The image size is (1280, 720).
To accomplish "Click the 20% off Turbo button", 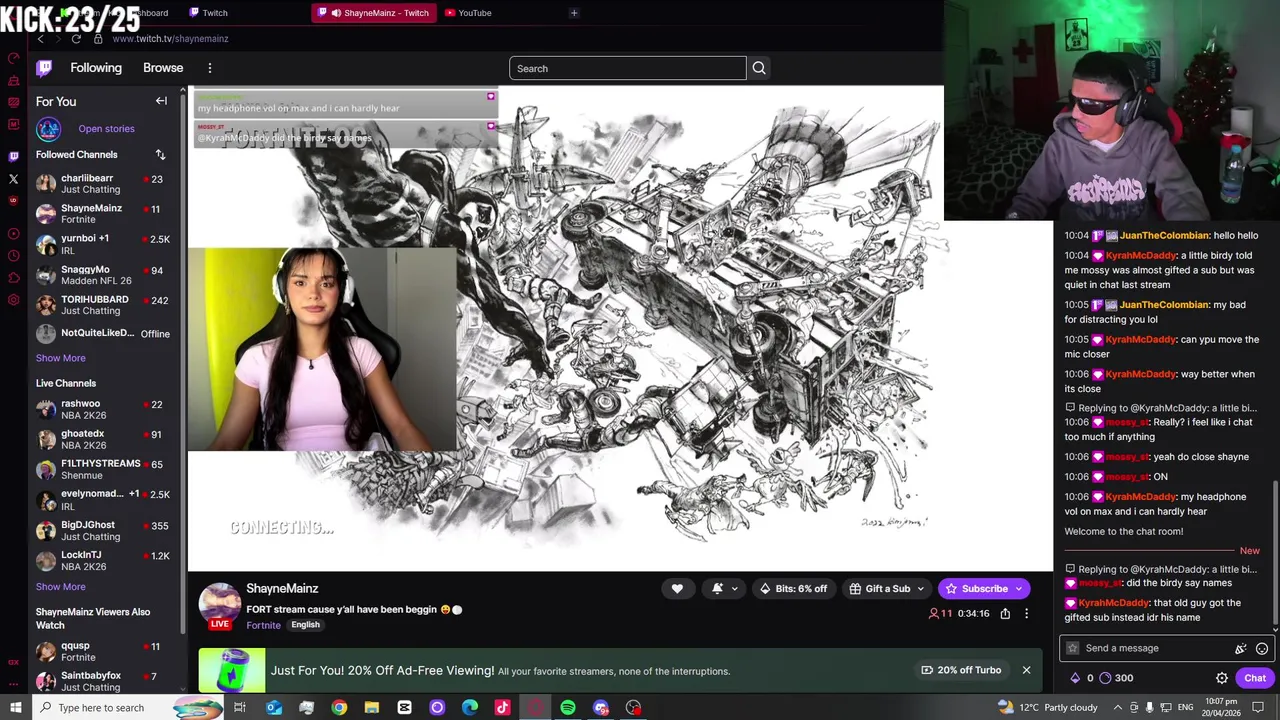I will point(961,670).
